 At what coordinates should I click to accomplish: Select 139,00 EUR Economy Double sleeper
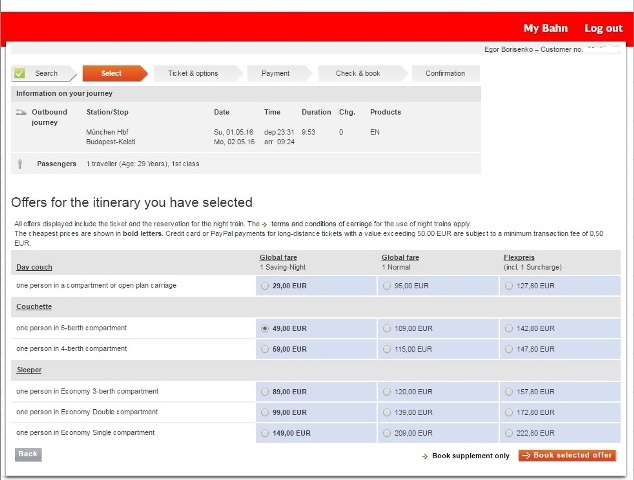coord(387,412)
